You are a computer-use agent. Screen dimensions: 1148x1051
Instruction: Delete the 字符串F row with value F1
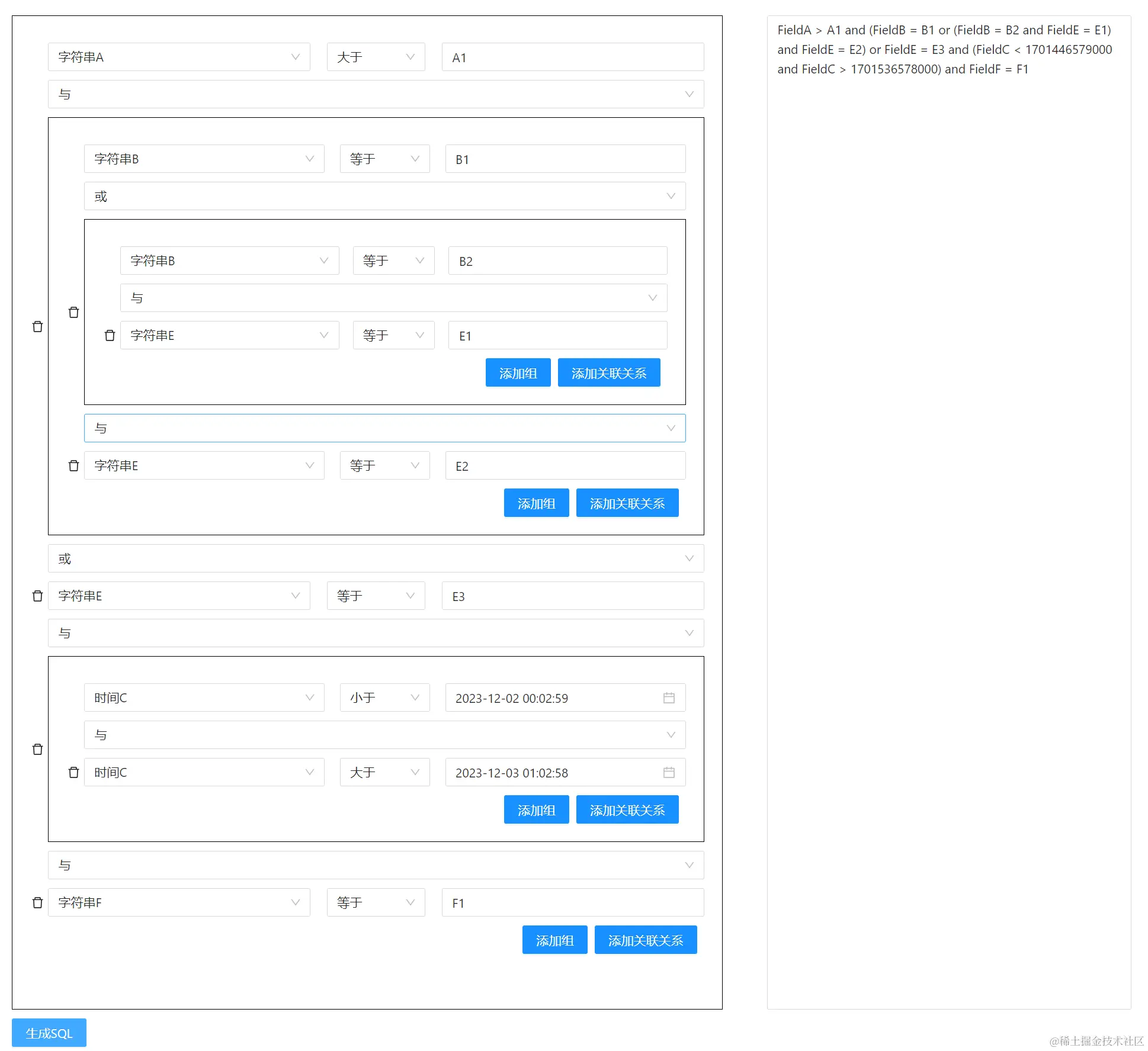click(37, 903)
